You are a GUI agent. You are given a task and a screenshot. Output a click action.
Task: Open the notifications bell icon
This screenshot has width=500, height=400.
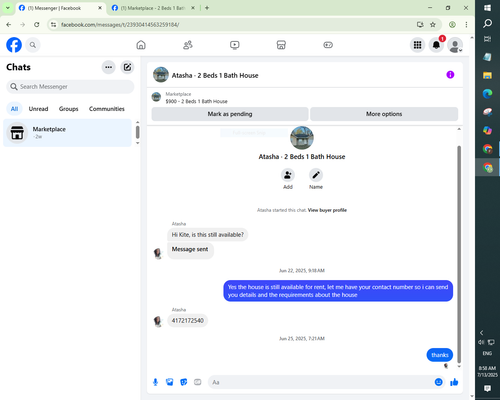pyautogui.click(x=436, y=45)
